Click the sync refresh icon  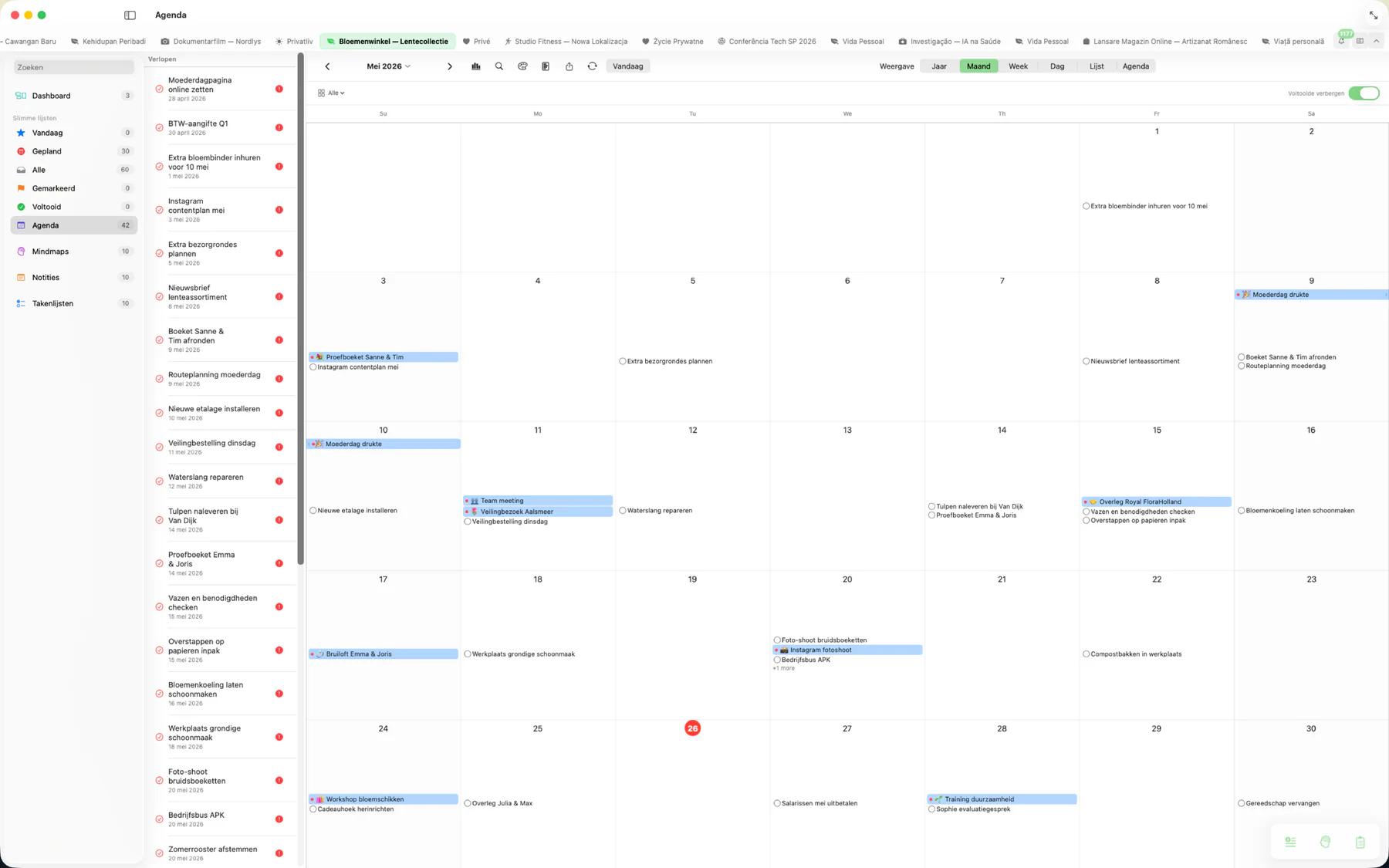(592, 66)
